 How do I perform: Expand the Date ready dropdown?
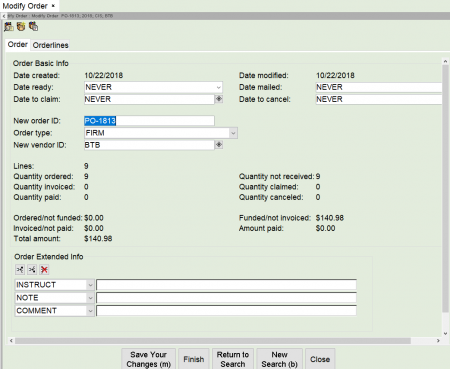tap(218, 87)
